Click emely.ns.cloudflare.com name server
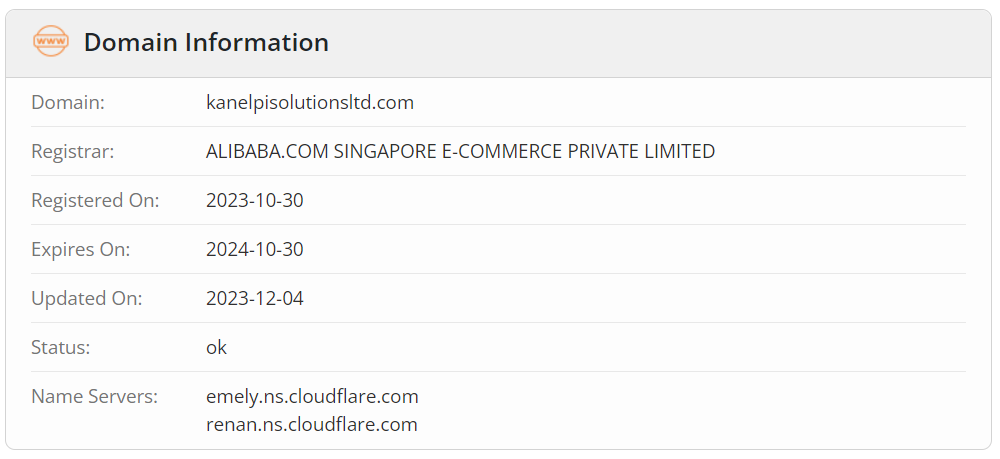Screen dimensions: 1000x459 pyautogui.click(x=312, y=397)
